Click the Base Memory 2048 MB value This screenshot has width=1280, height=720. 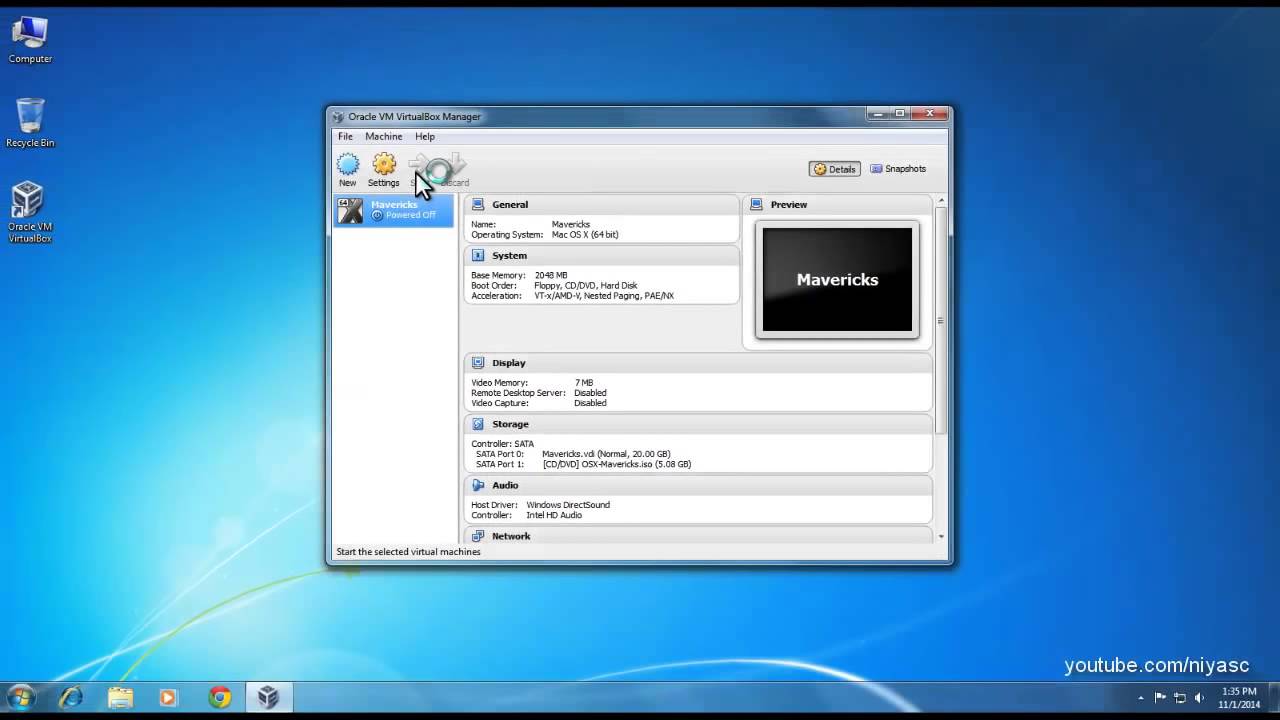(x=551, y=275)
